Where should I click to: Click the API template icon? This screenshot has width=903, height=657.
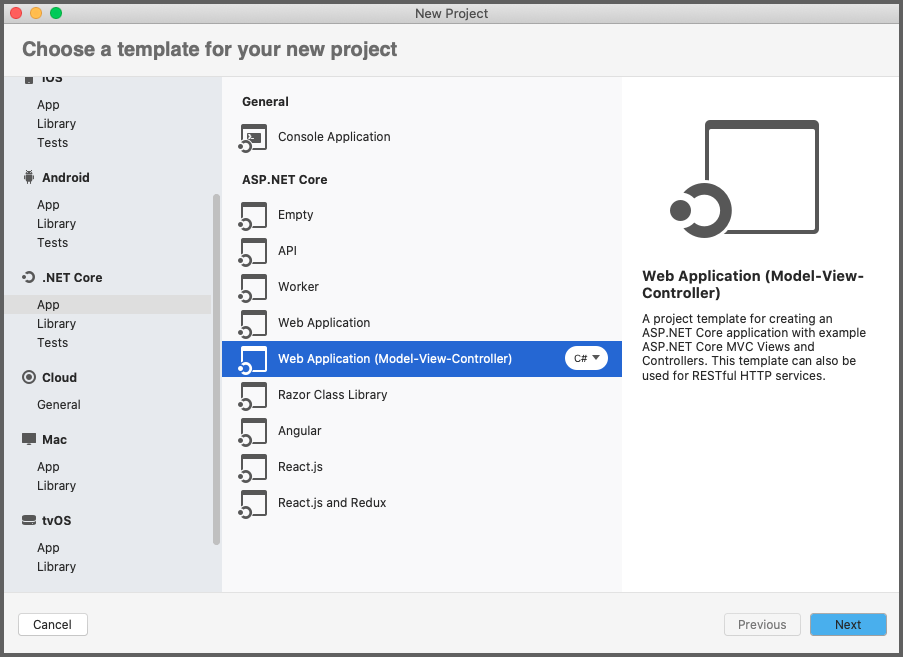click(x=253, y=252)
